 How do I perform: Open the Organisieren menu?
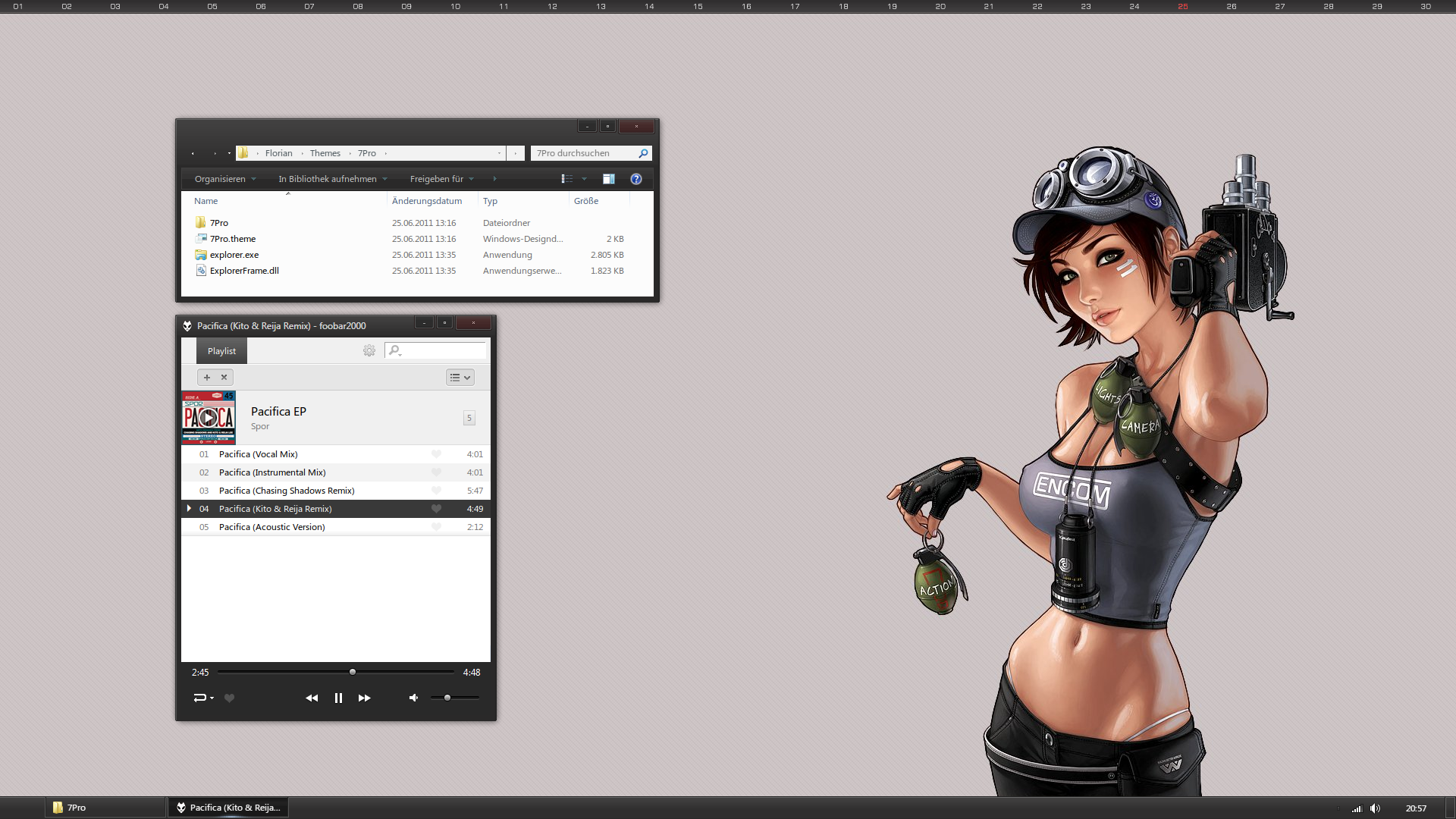point(225,179)
